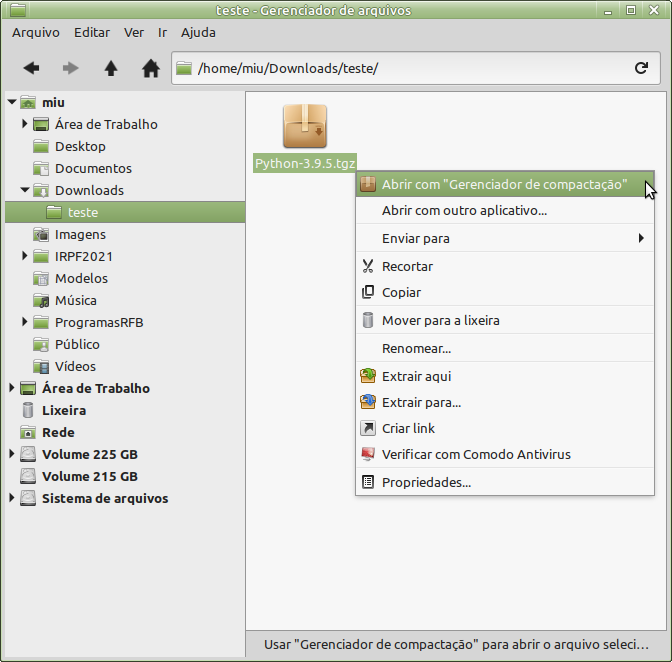Screen dimensions: 672x662
Task: Expand the bold Área de Trabalho root node
Action: (12, 388)
